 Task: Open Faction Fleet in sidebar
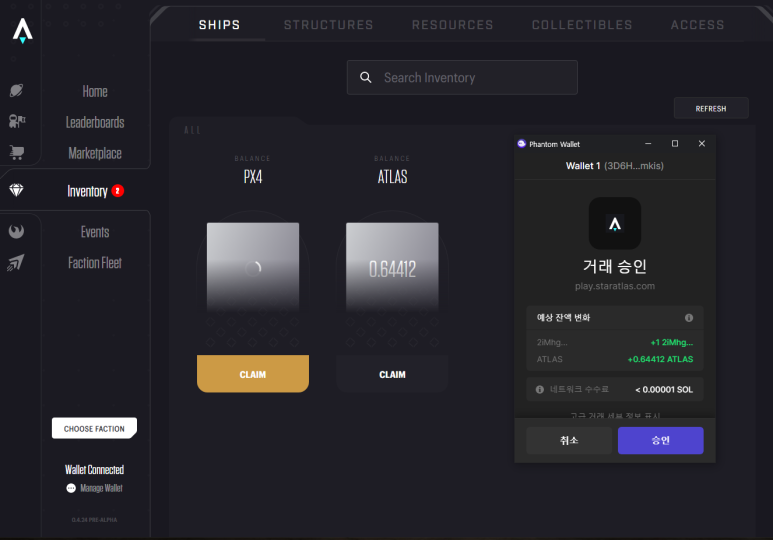pyautogui.click(x=95, y=263)
